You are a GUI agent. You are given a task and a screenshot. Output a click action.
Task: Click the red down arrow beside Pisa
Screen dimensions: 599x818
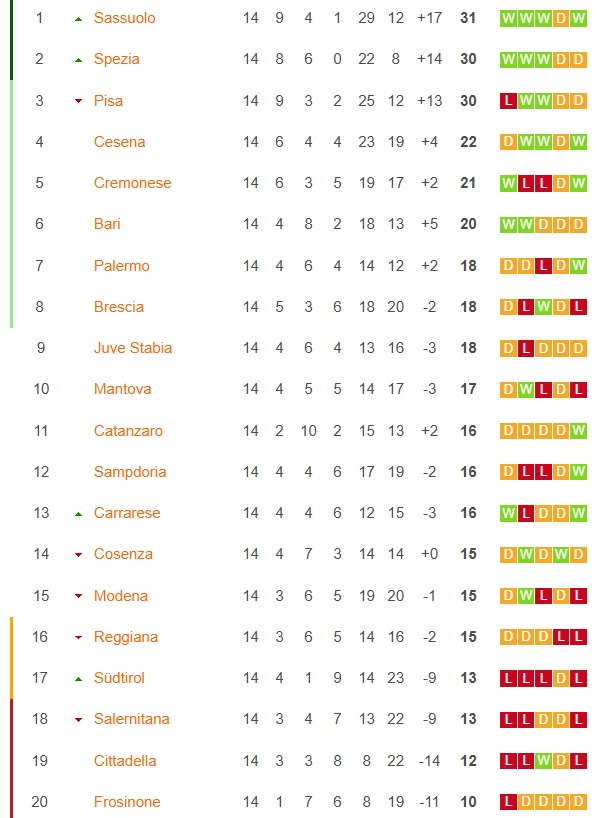78,101
